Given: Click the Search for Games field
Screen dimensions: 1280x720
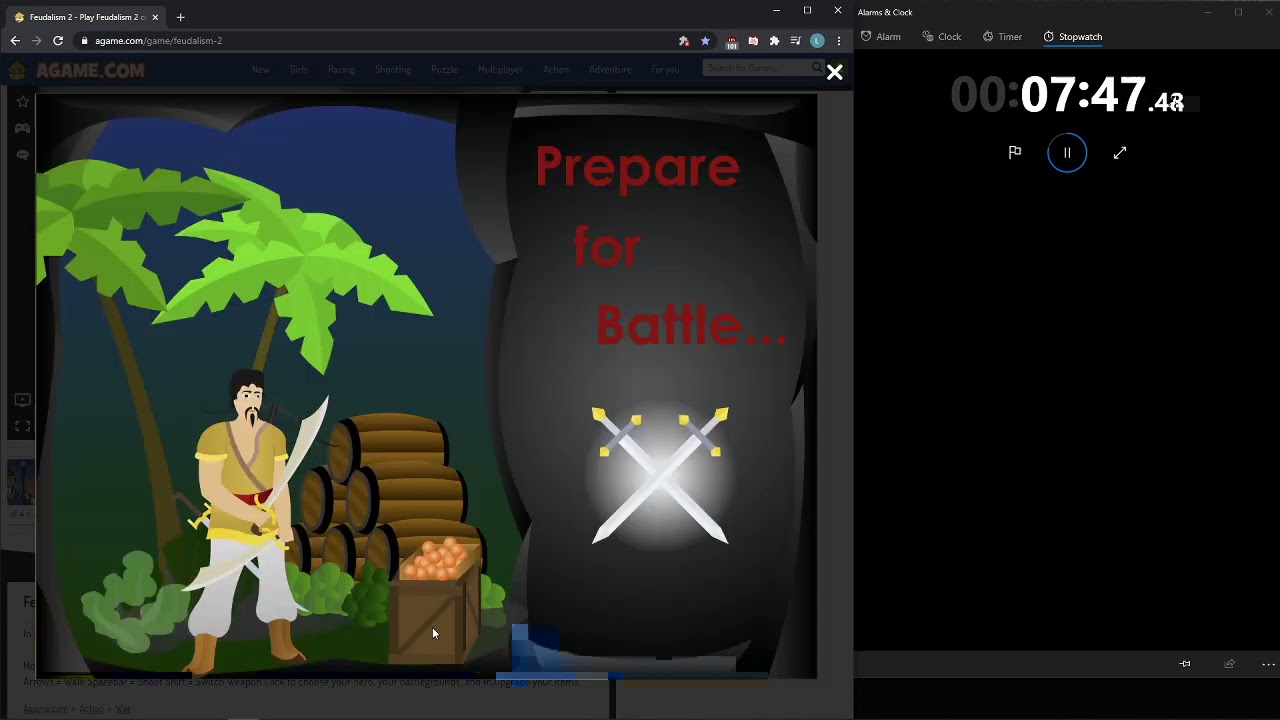Looking at the screenshot, I should [x=755, y=68].
